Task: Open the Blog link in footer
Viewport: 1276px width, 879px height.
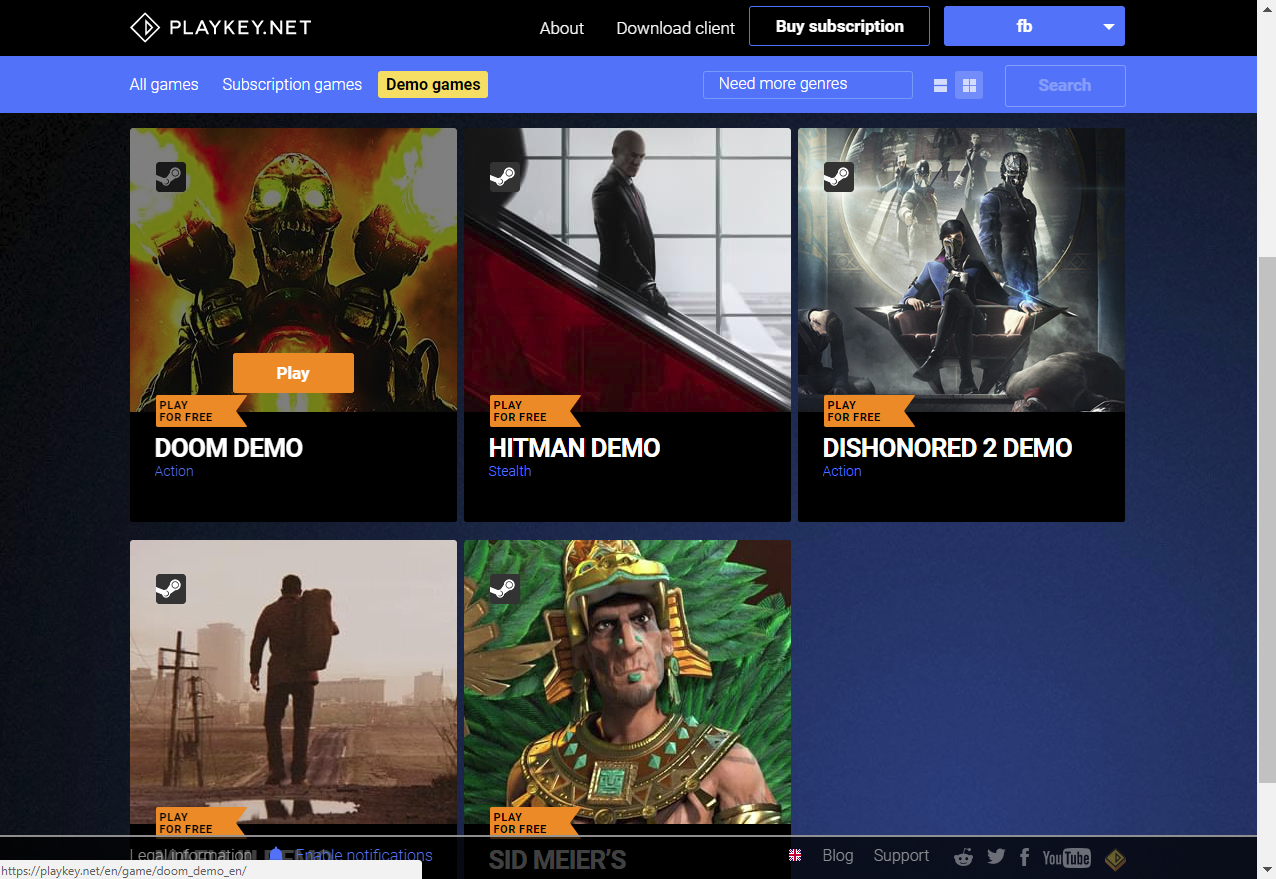Action: pos(838,856)
